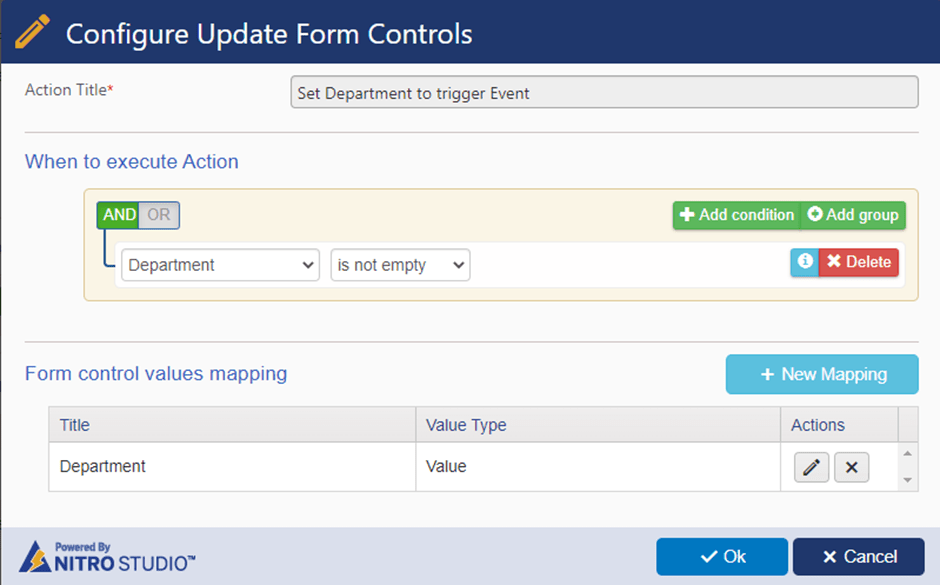Click the info icon beside Delete
940x585 pixels.
coord(805,262)
